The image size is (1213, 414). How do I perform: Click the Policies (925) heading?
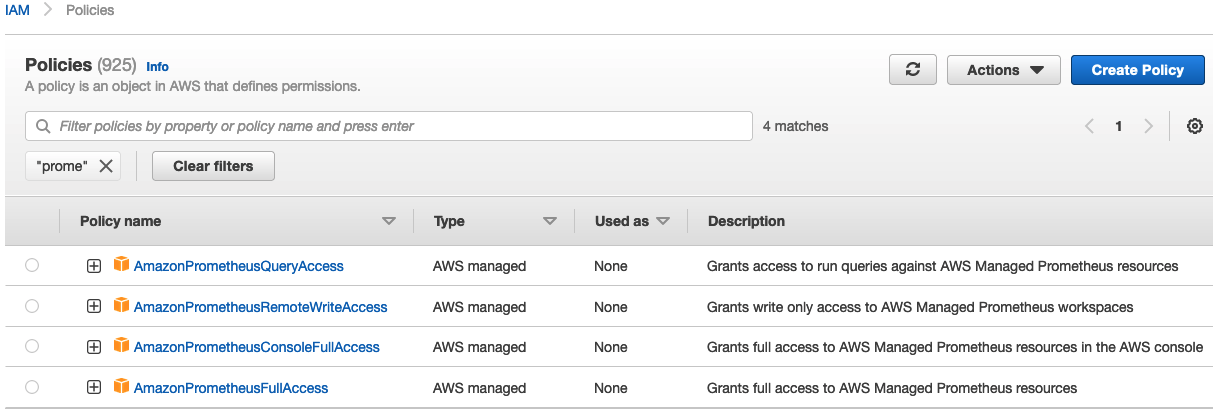click(x=80, y=65)
